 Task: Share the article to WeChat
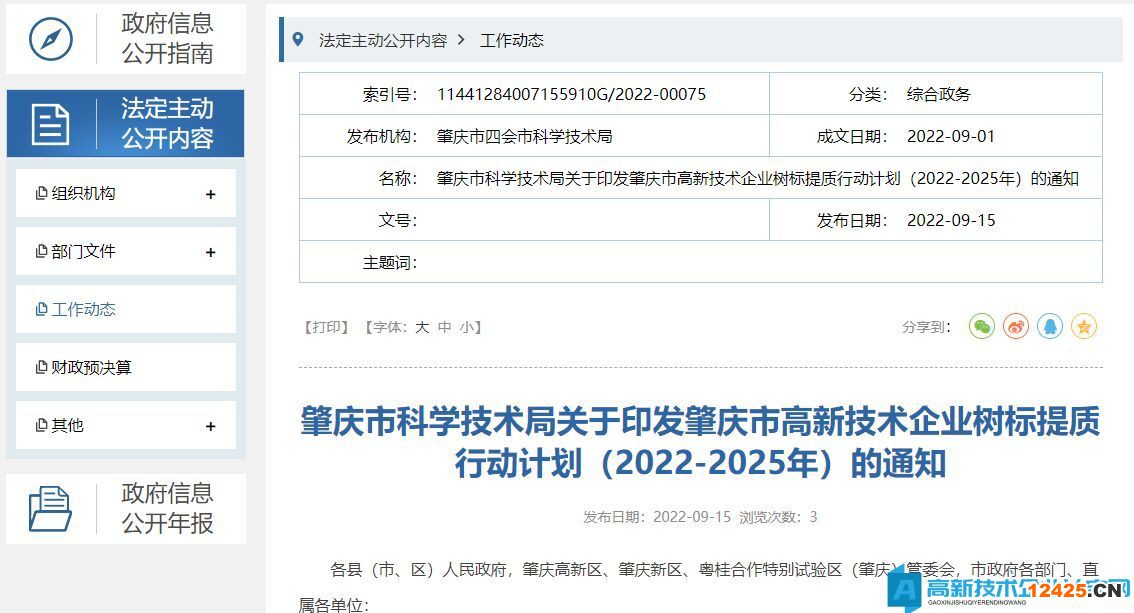[981, 326]
